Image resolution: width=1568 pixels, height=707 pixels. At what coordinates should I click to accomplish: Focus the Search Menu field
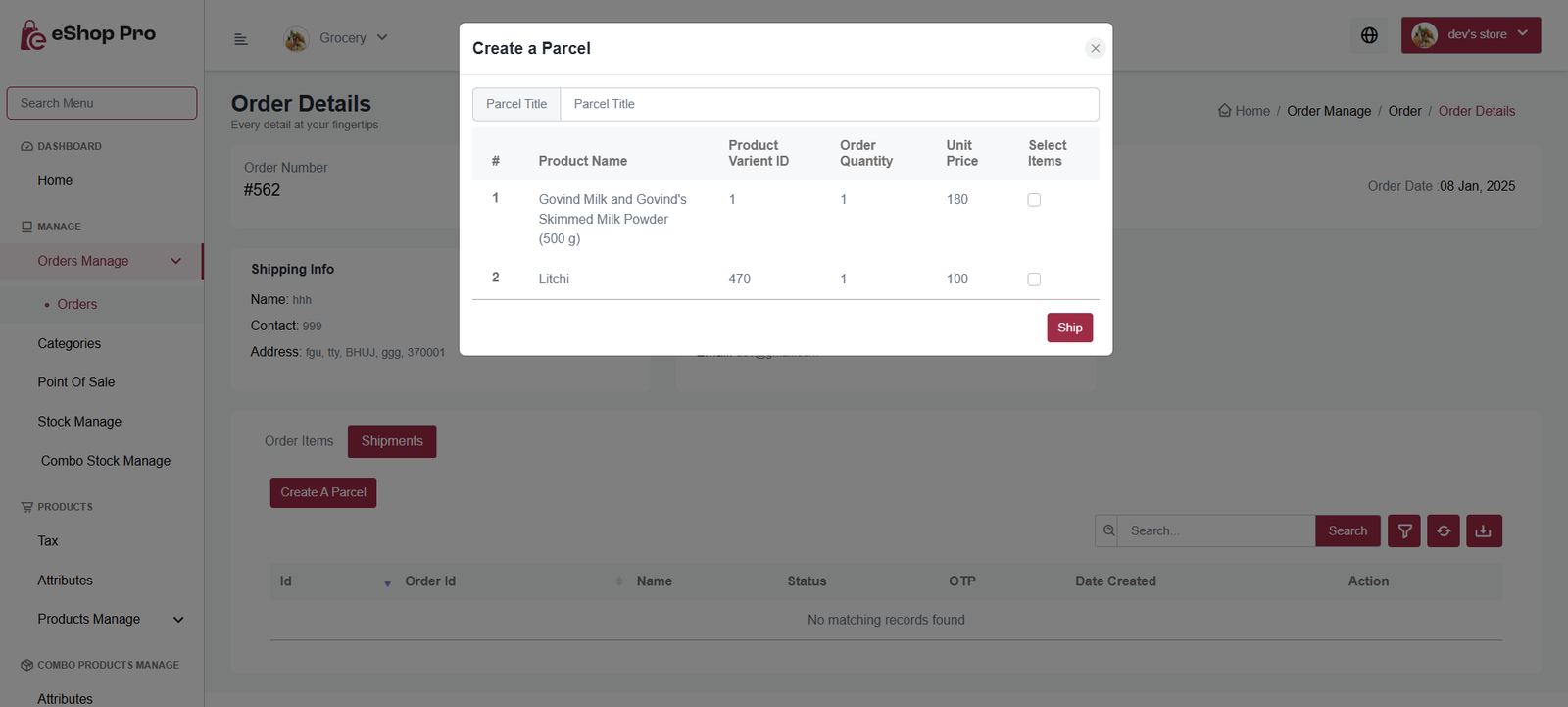click(102, 103)
